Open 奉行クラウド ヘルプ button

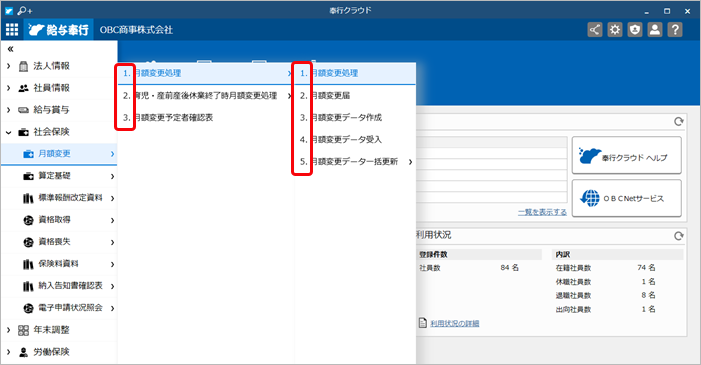pos(627,155)
